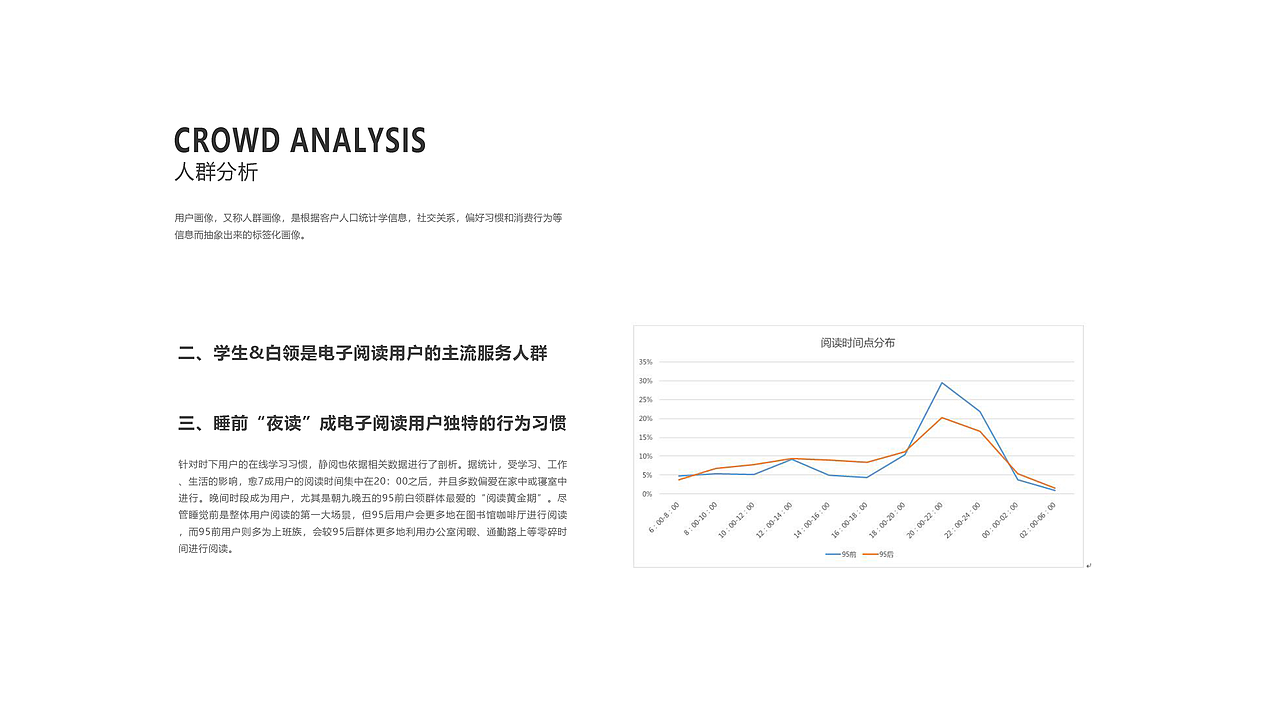Click the '5%' y-axis label

(647, 475)
